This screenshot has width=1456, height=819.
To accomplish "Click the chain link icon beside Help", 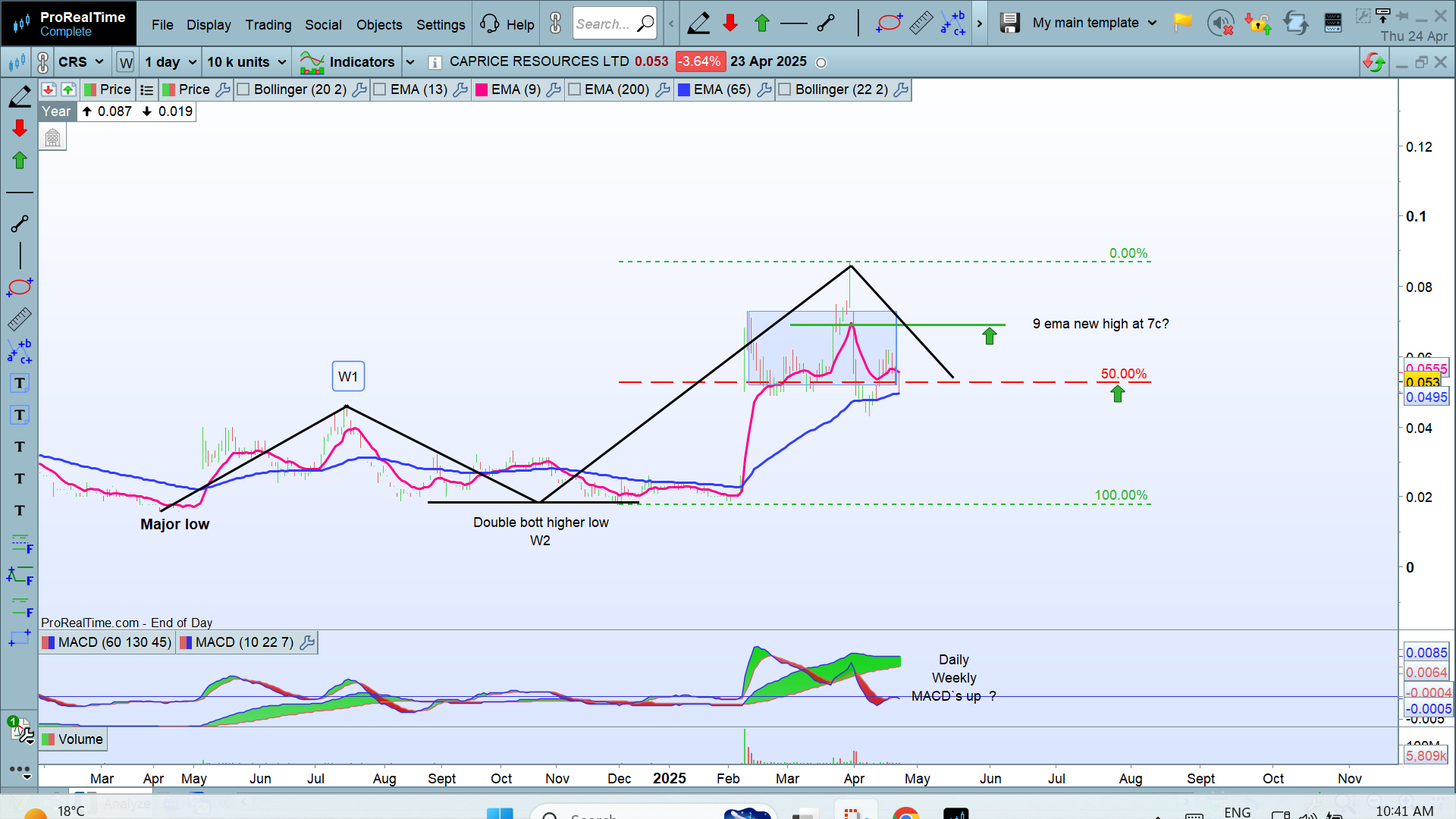I will click(556, 24).
